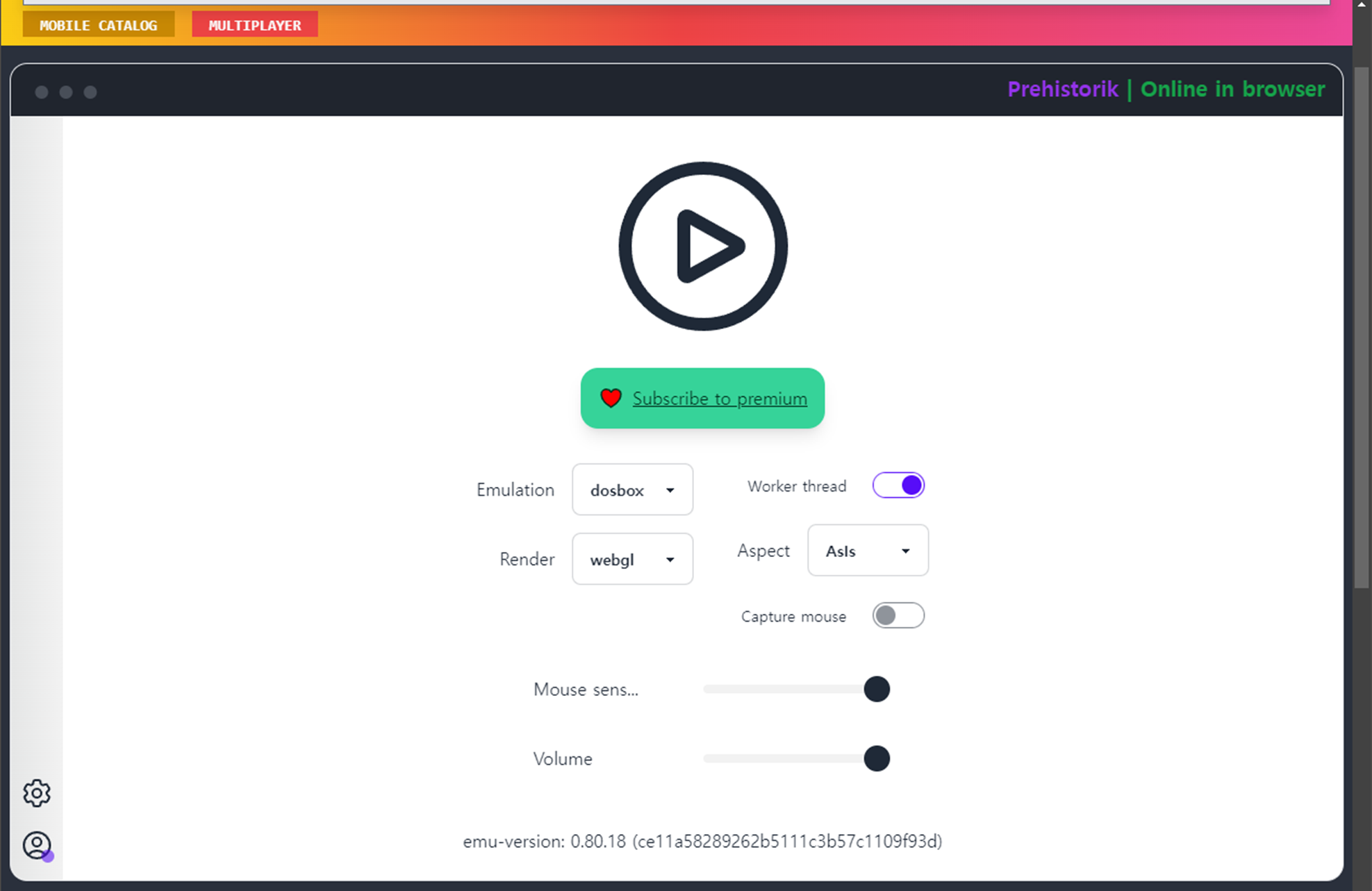Expand the Render webgl dropdown

point(632,560)
